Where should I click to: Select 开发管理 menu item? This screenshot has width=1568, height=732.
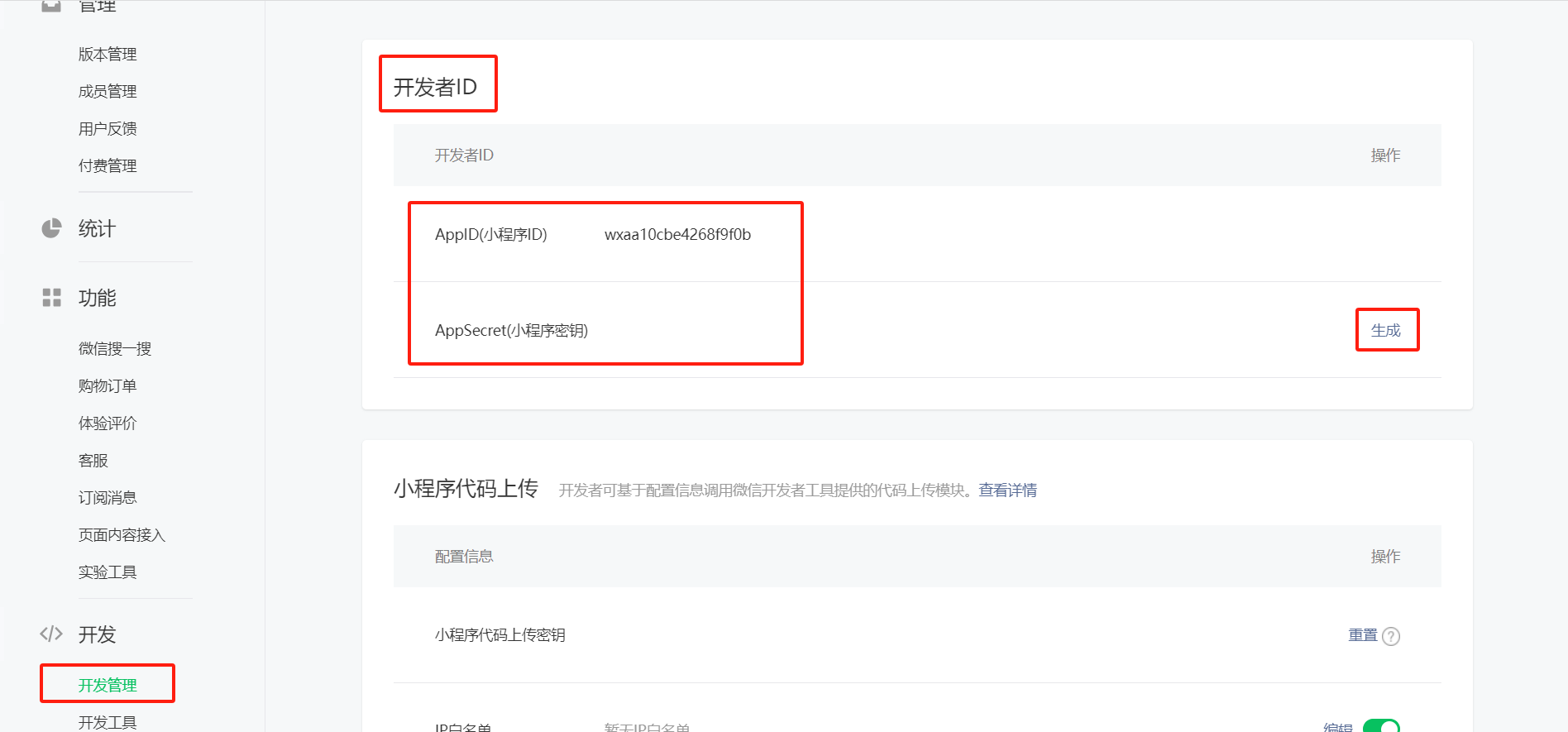[x=108, y=685]
